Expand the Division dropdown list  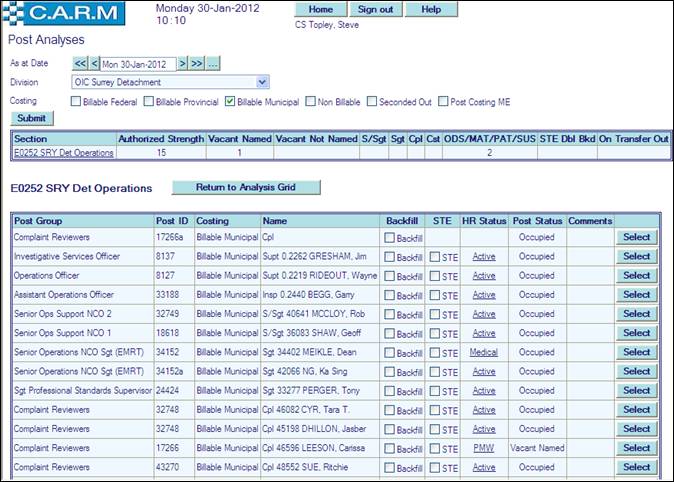[x=262, y=82]
